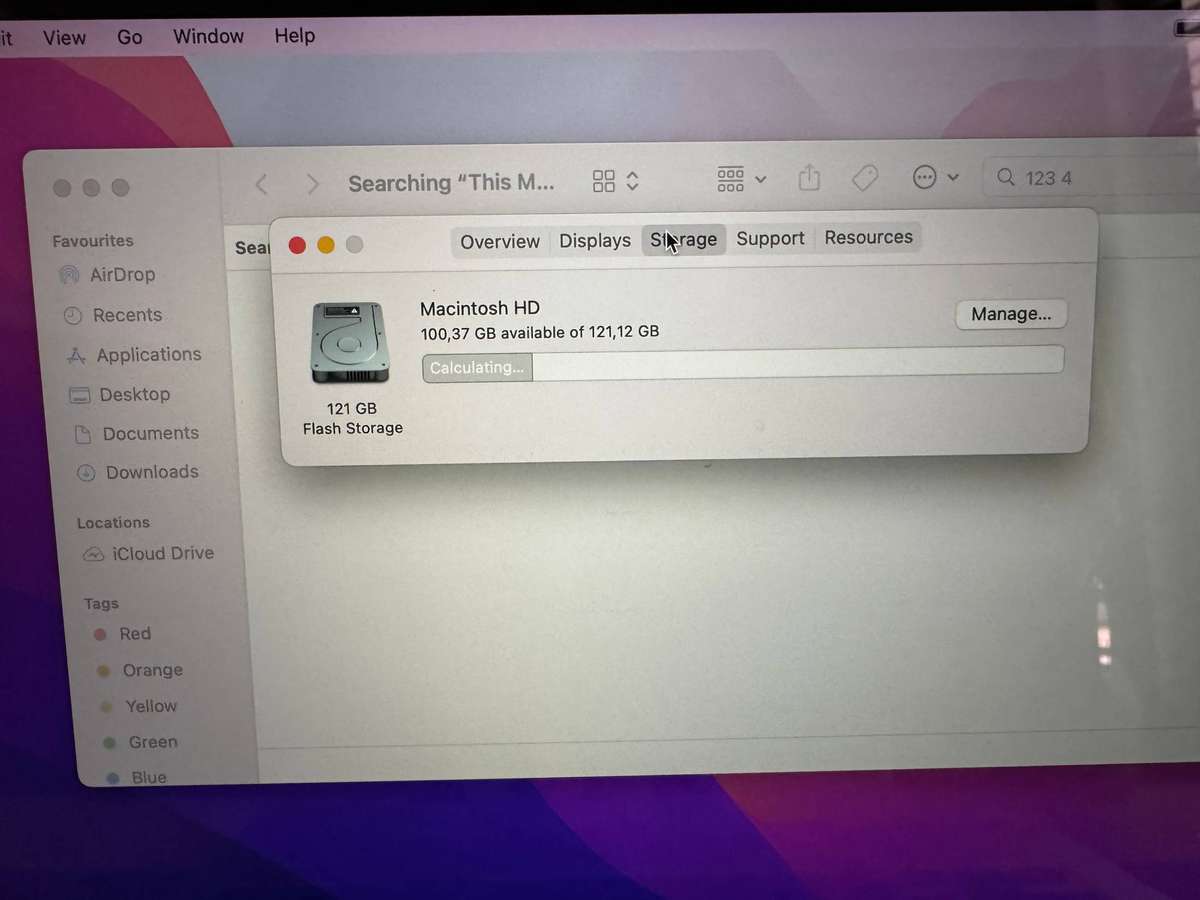
Task: Click the magnifier icon in search field
Action: click(x=1006, y=178)
